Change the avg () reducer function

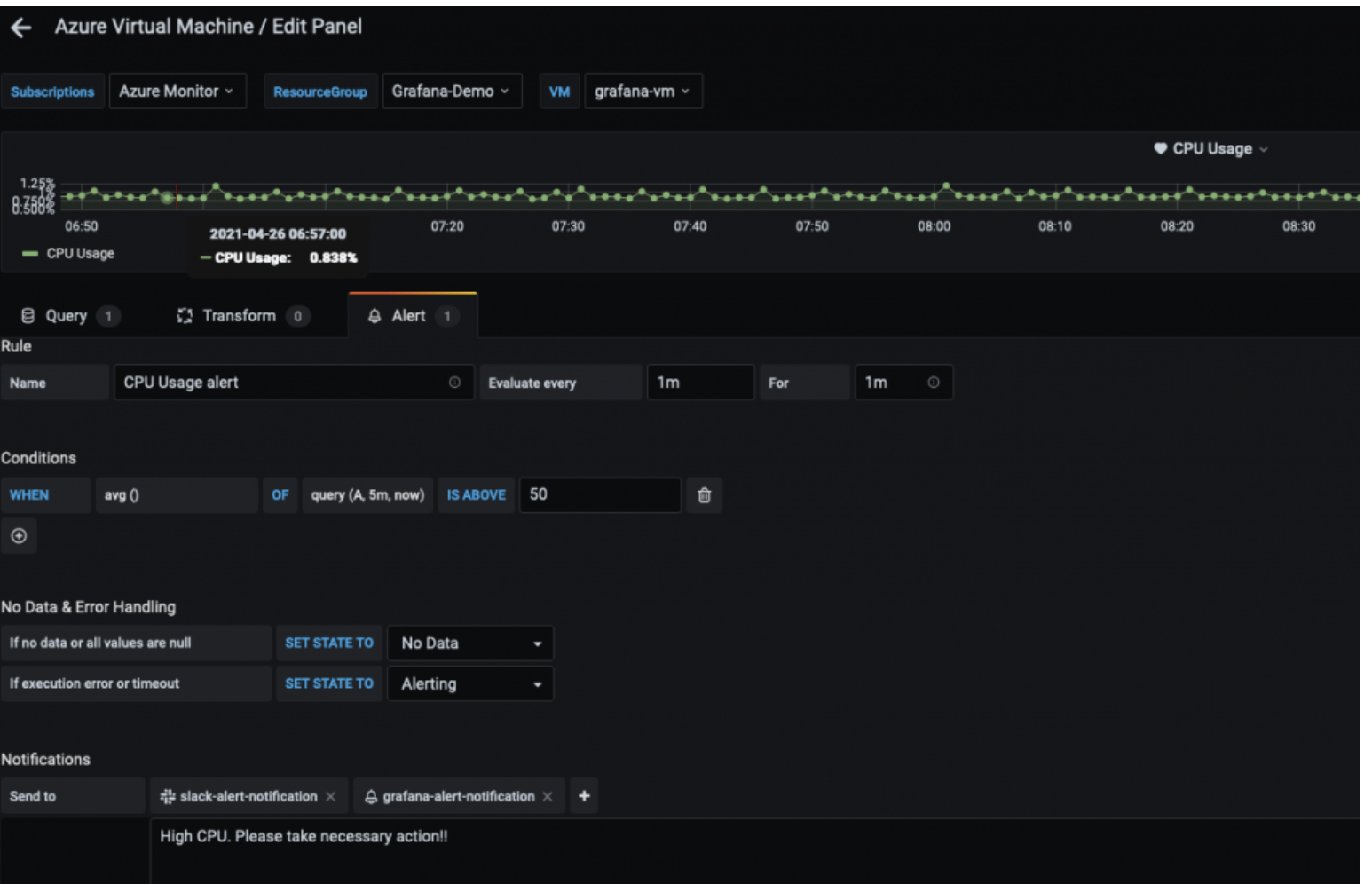[x=176, y=495]
